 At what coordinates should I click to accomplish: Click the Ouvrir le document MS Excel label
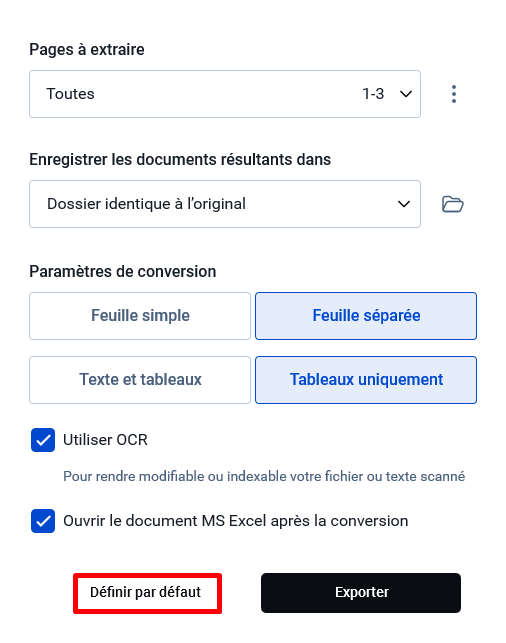pyautogui.click(x=236, y=521)
